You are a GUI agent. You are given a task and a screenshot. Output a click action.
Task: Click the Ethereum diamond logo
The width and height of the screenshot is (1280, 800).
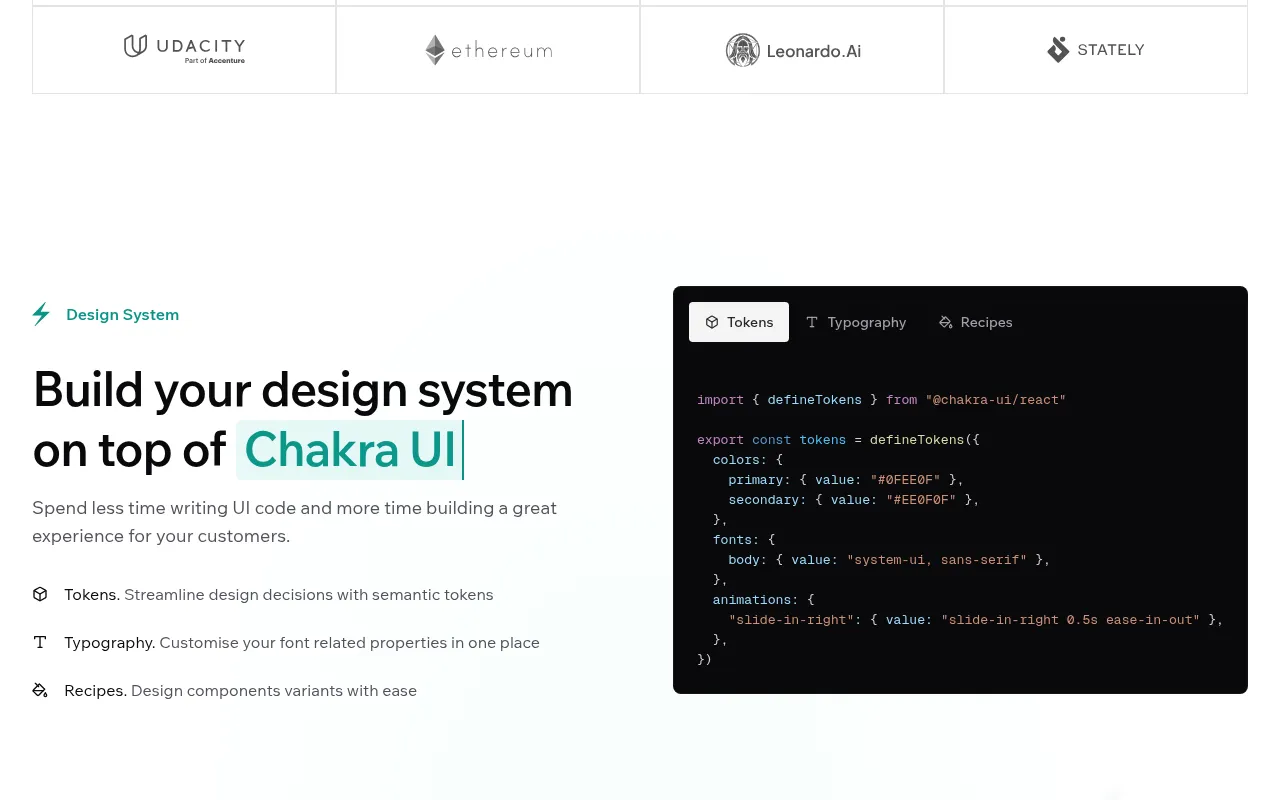(435, 50)
